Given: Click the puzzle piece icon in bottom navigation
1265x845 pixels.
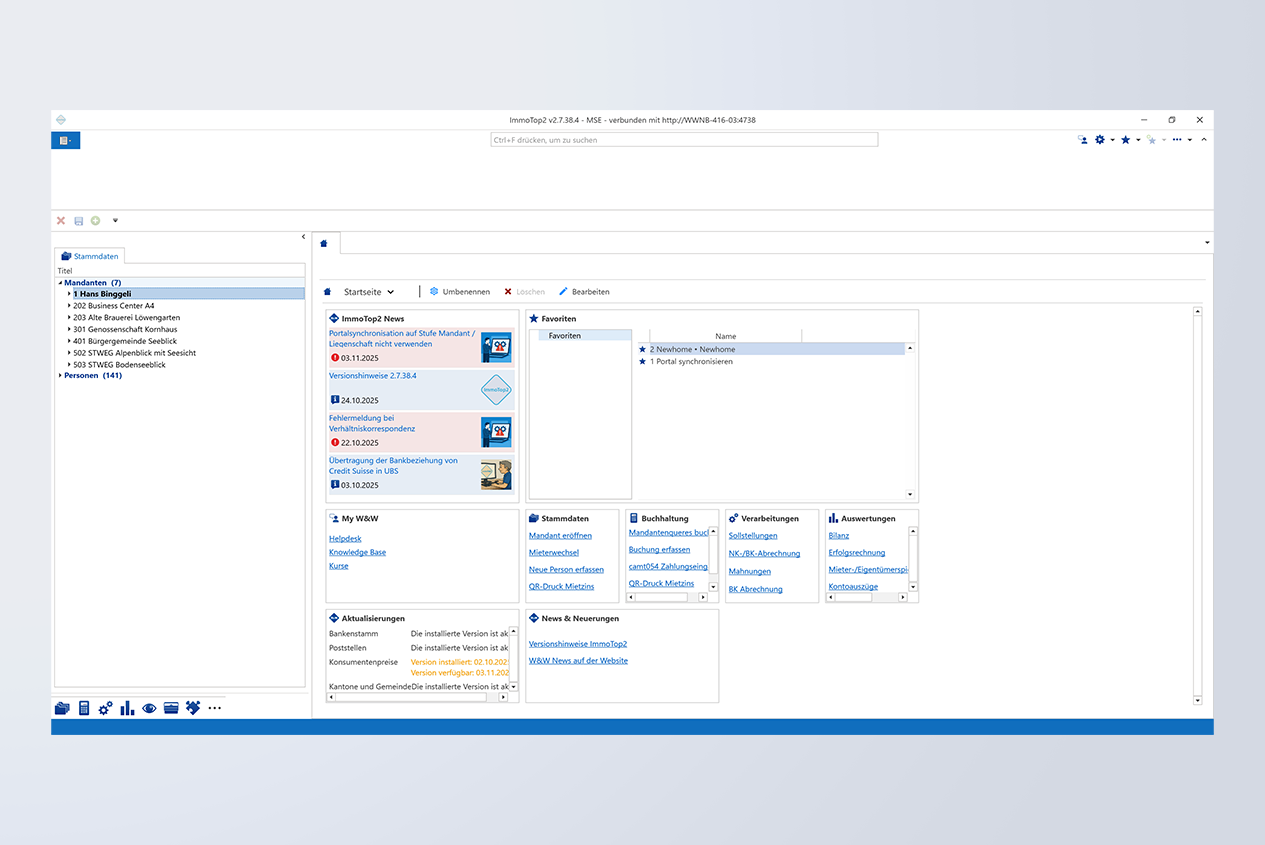Looking at the screenshot, I should [x=193, y=708].
